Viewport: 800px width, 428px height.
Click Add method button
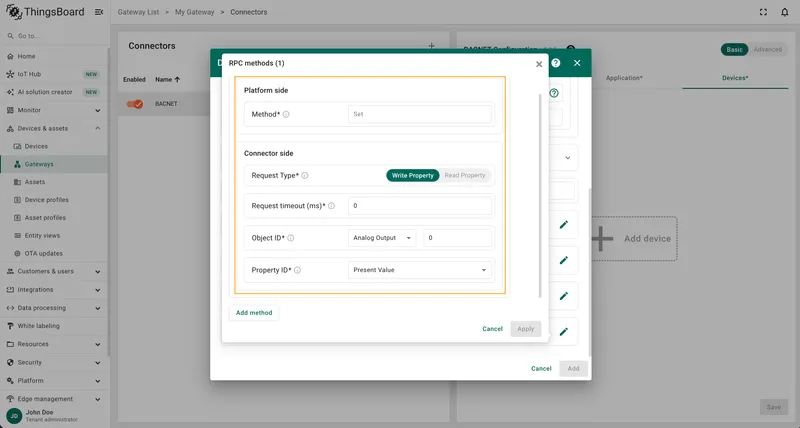tap(254, 313)
